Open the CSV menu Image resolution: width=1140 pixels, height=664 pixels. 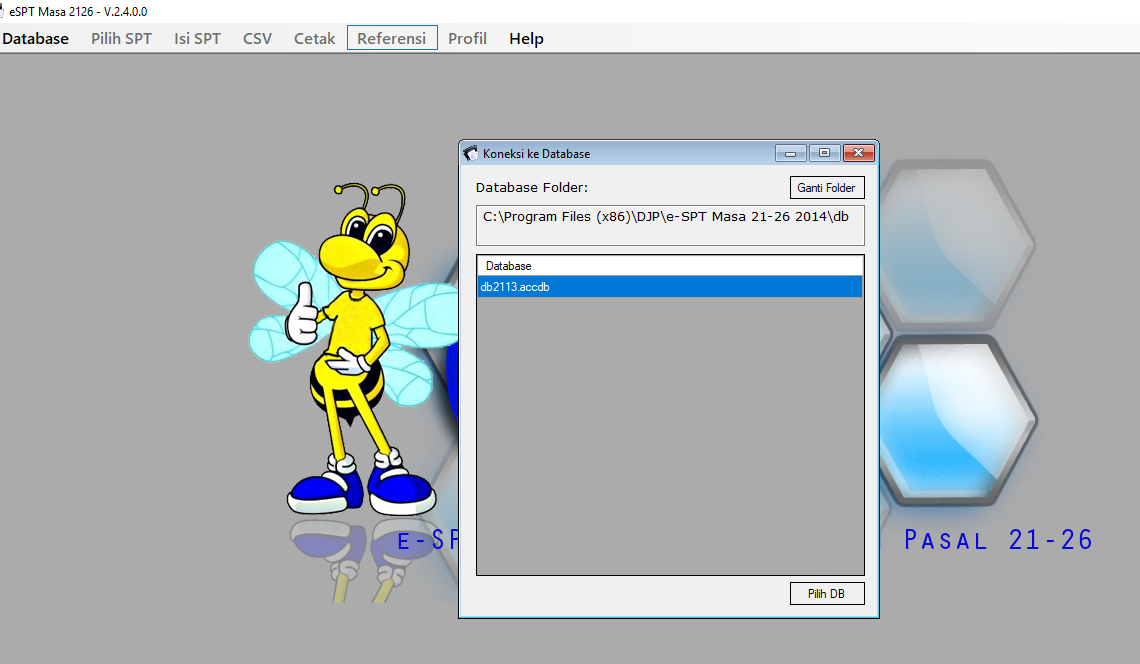(x=257, y=39)
